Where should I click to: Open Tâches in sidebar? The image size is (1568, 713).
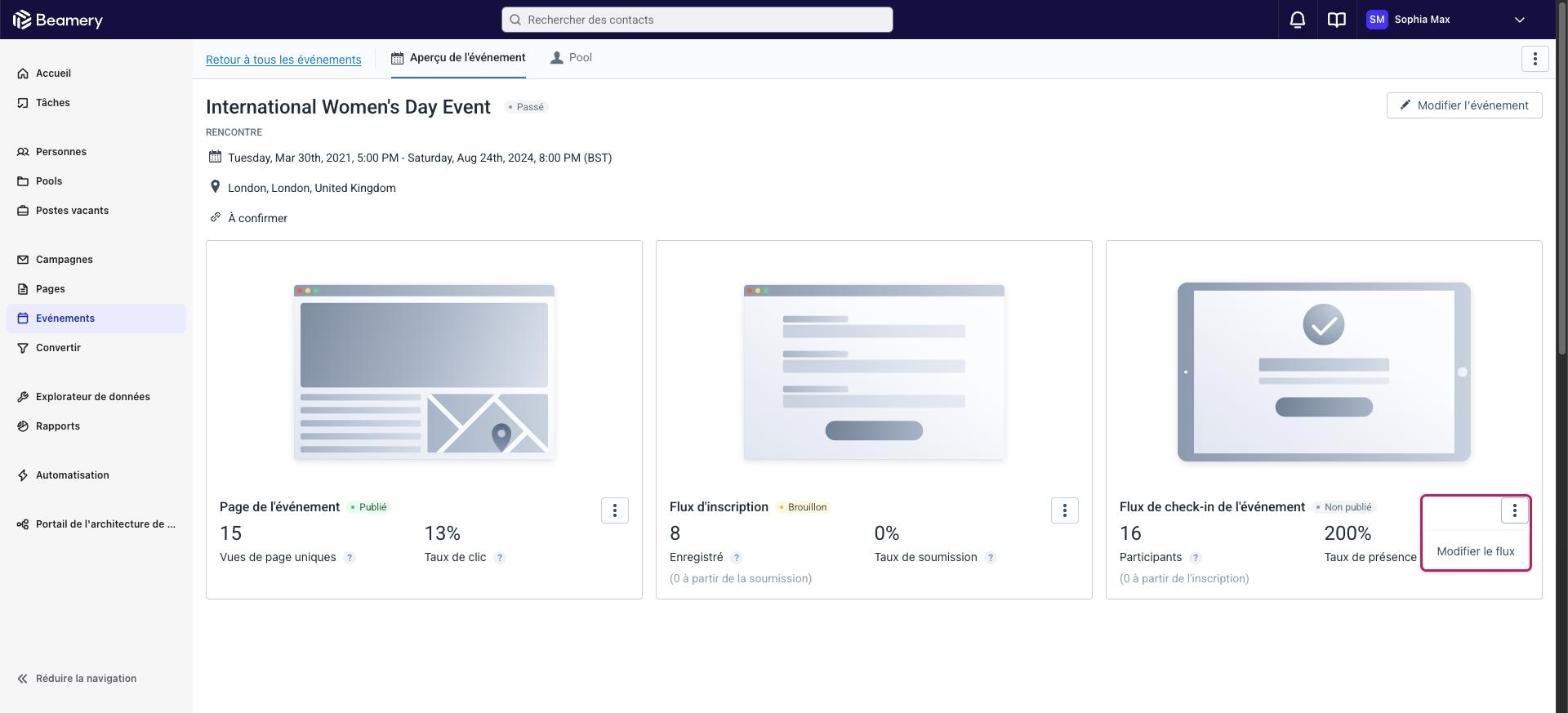pyautogui.click(x=96, y=103)
